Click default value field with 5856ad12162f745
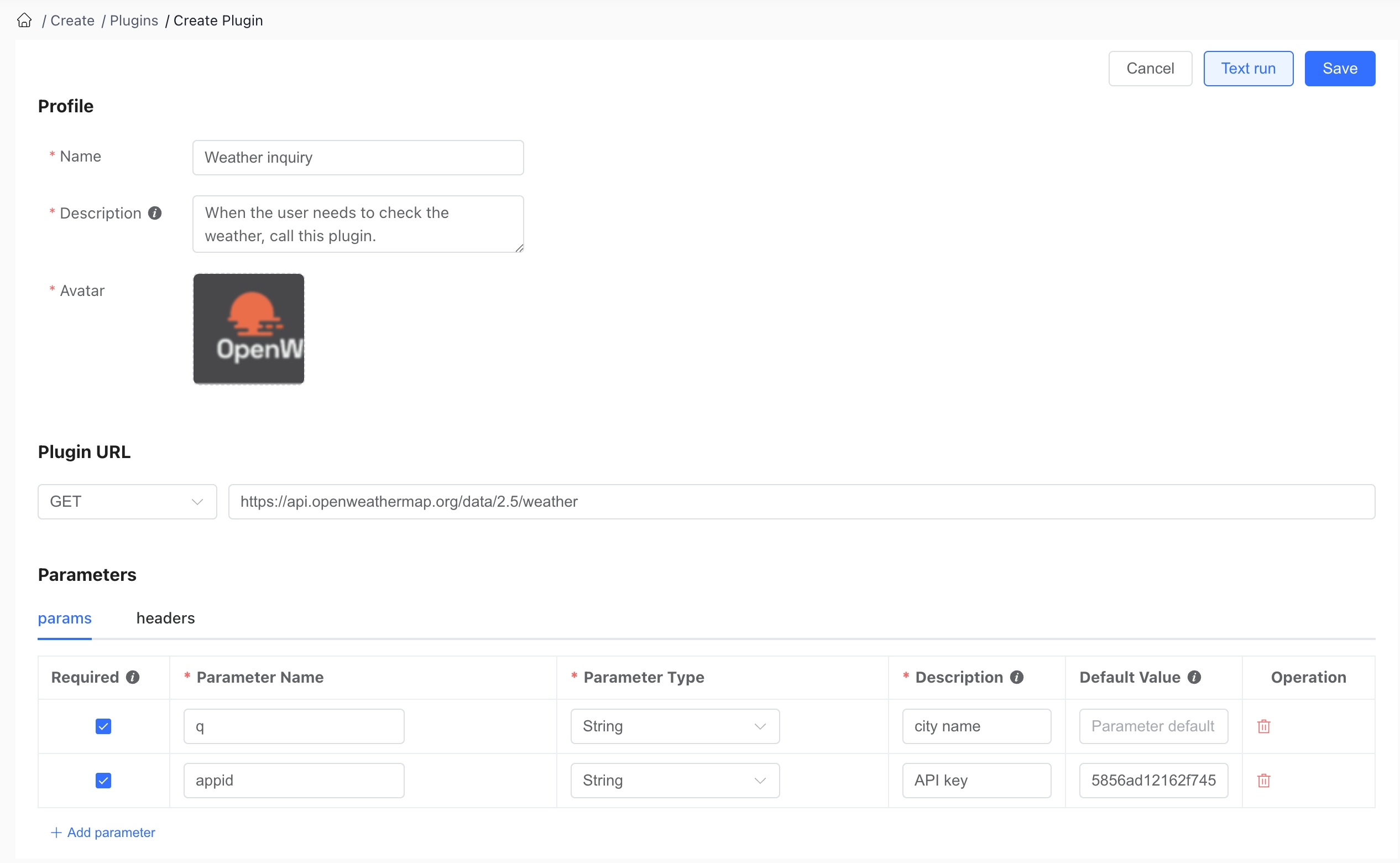1400x863 pixels. pos(1153,780)
